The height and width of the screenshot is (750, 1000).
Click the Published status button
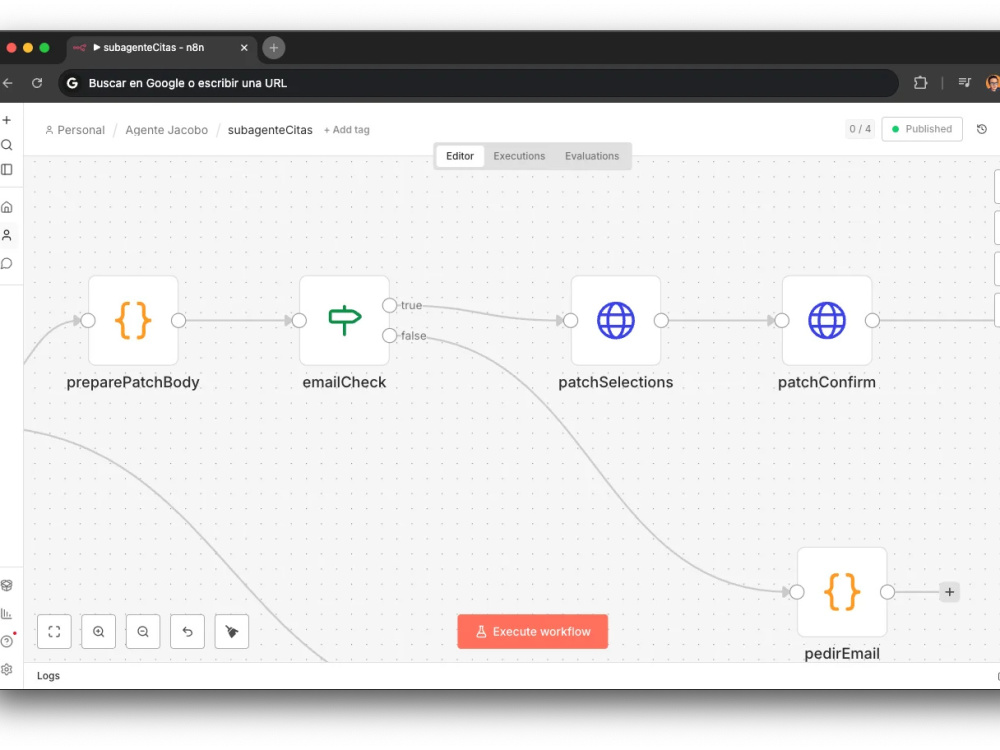pyautogui.click(x=922, y=129)
